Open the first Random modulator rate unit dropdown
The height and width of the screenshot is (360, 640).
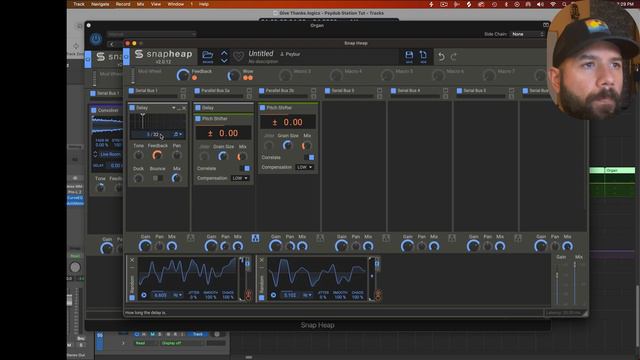(x=178, y=295)
